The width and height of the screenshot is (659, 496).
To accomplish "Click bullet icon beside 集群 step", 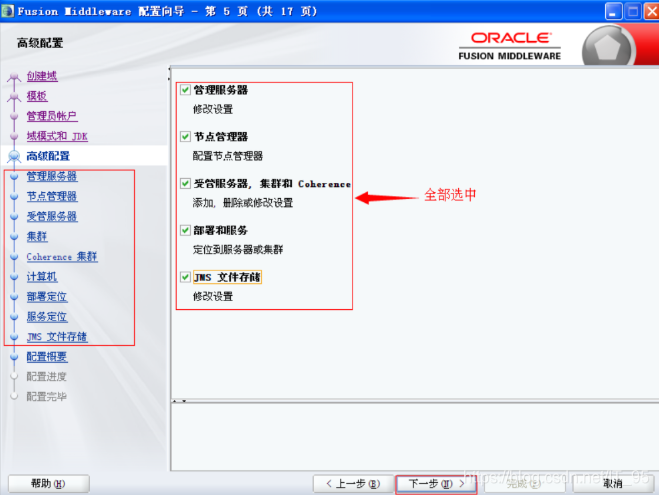I will coord(14,236).
